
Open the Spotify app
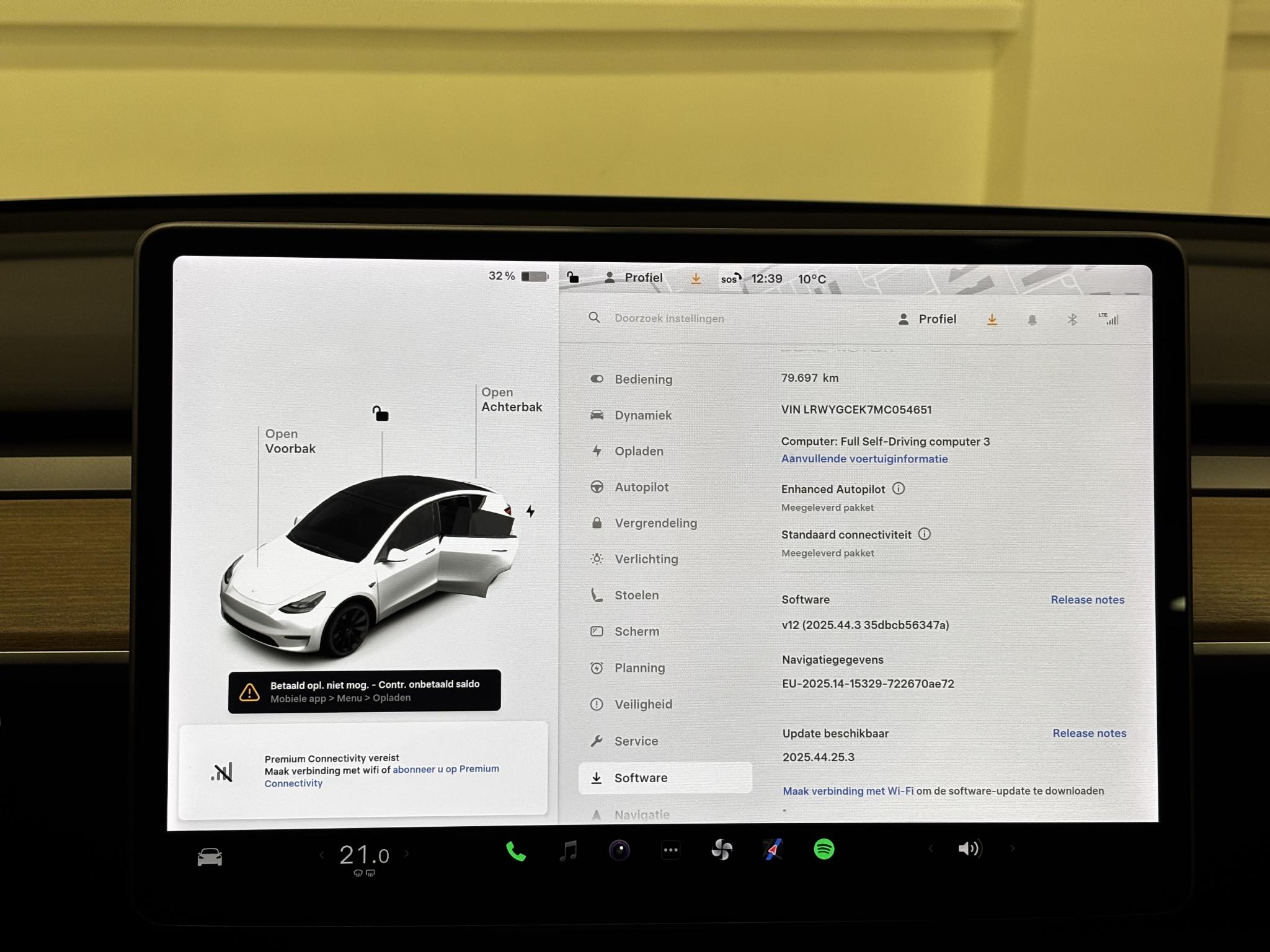click(824, 849)
